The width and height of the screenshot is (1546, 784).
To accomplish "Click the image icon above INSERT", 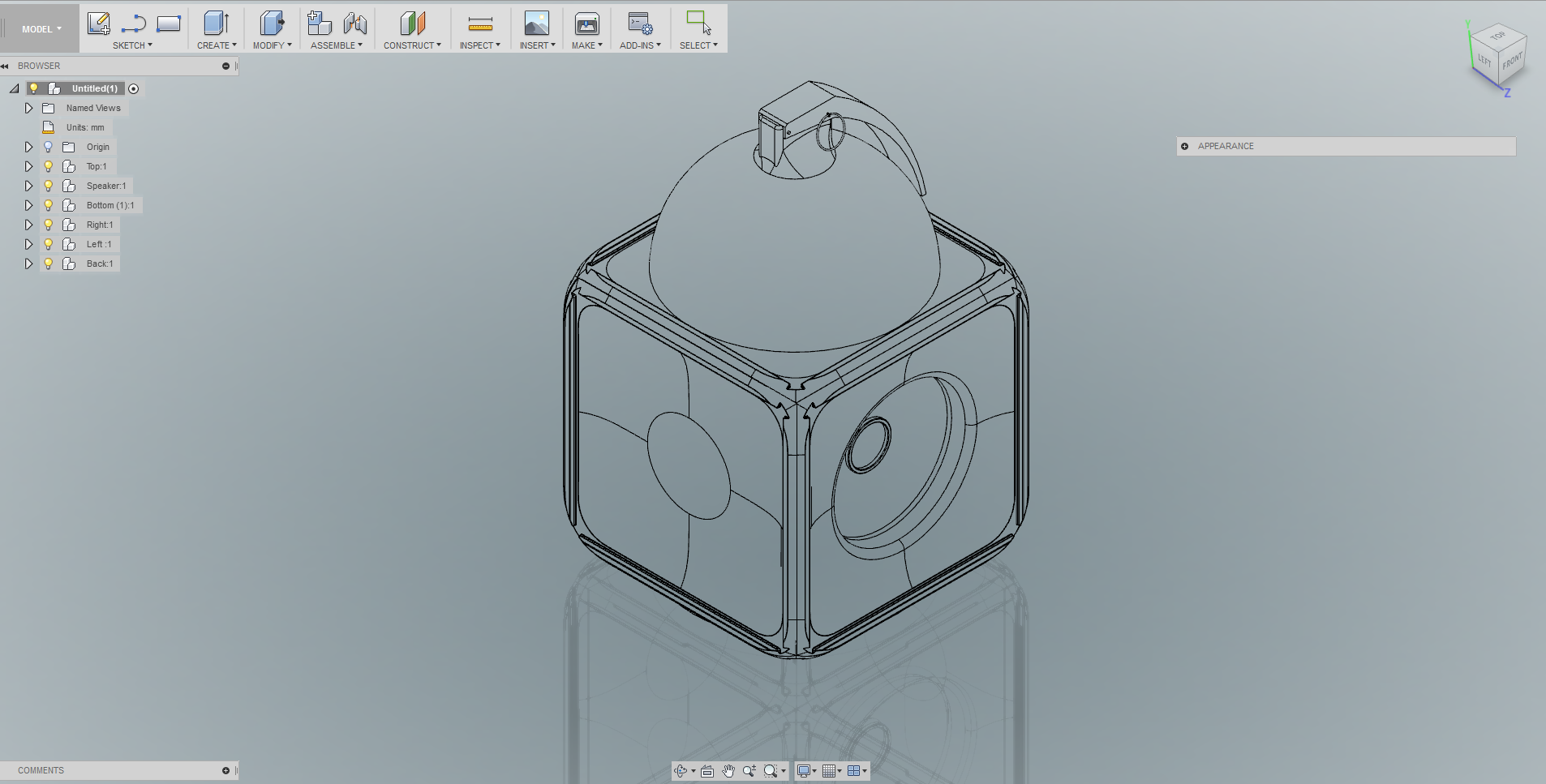I will click(537, 24).
